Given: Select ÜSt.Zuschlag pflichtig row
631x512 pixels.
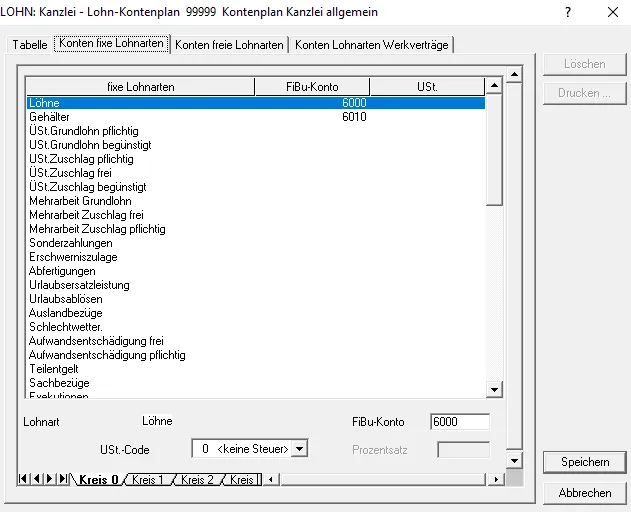Looking at the screenshot, I should tap(256, 159).
